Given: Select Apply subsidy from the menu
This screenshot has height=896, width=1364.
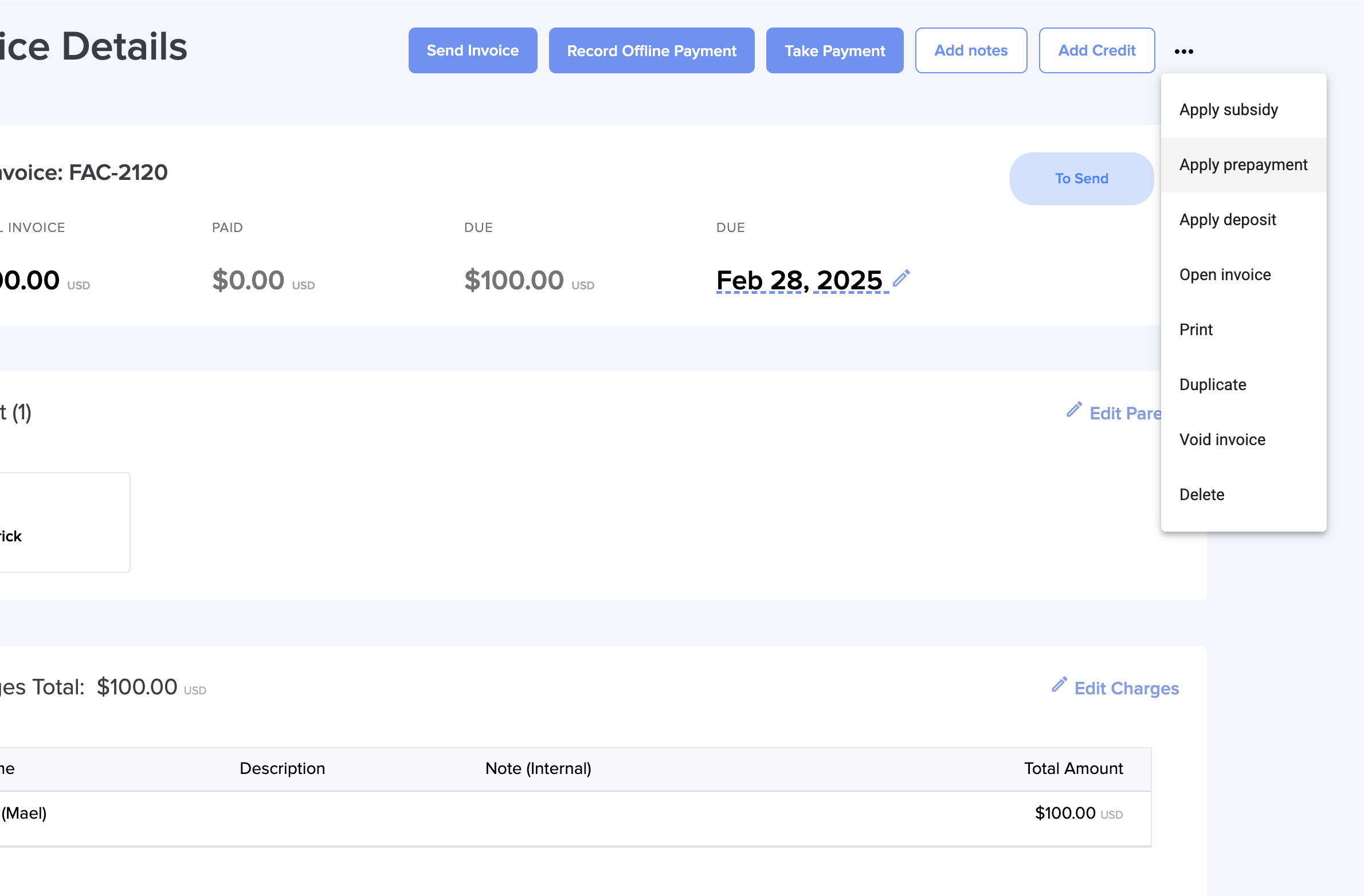Looking at the screenshot, I should tap(1228, 109).
